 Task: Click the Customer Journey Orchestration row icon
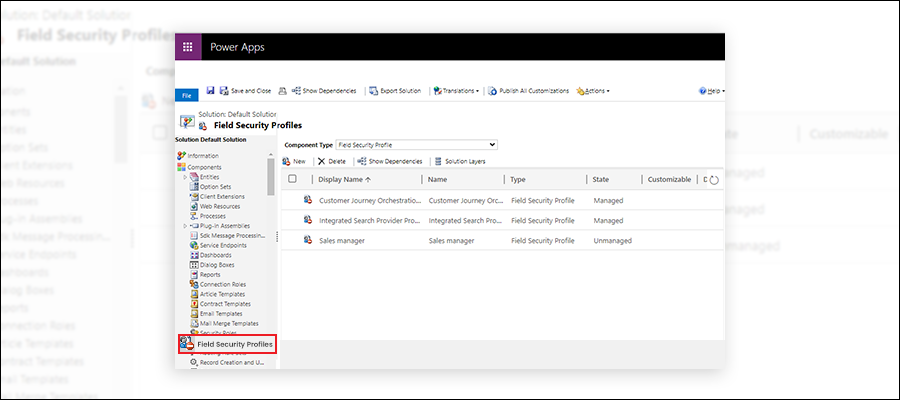click(308, 200)
